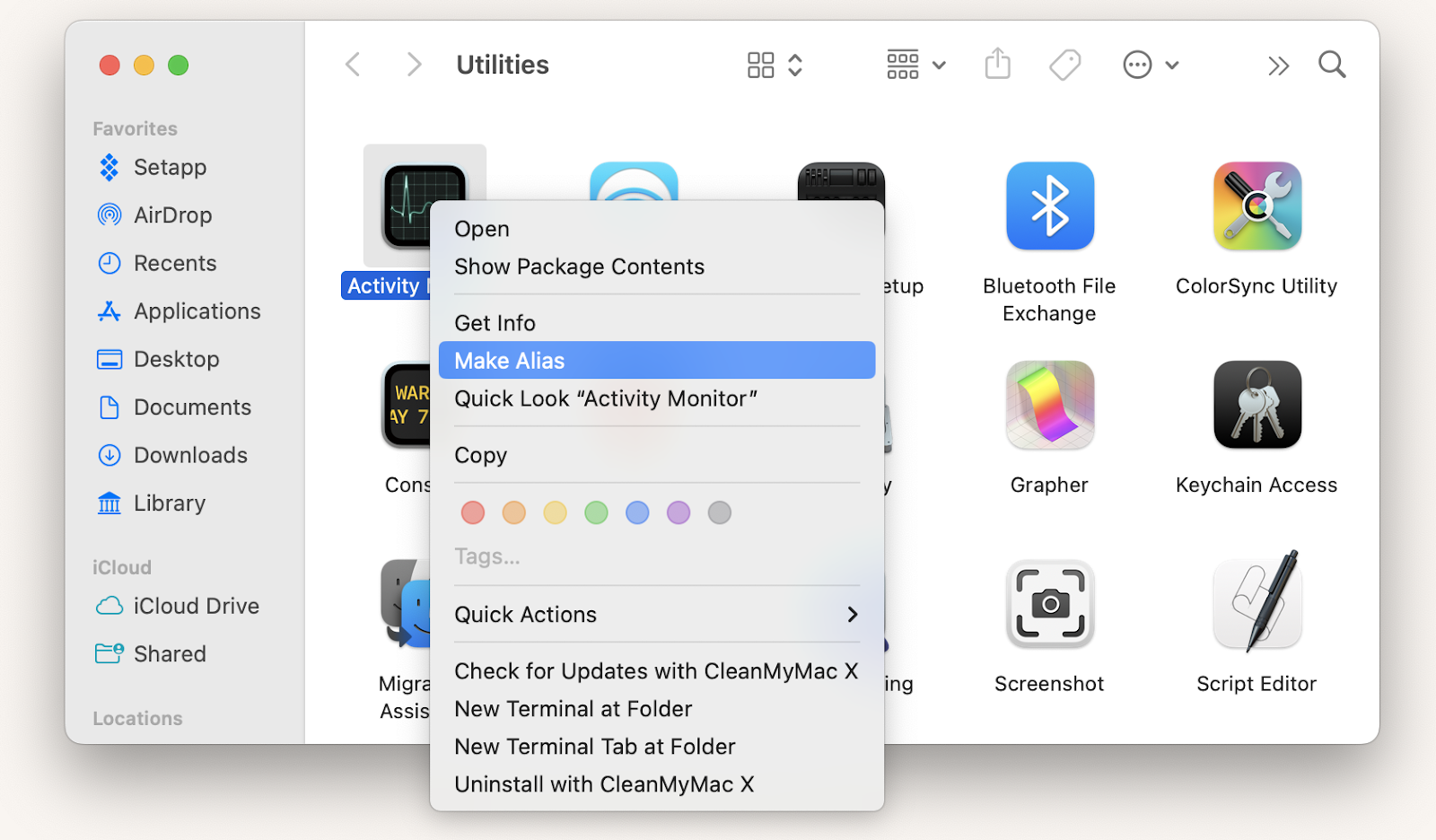This screenshot has width=1436, height=840.
Task: Click New Terminal at Folder
Action: click(573, 708)
